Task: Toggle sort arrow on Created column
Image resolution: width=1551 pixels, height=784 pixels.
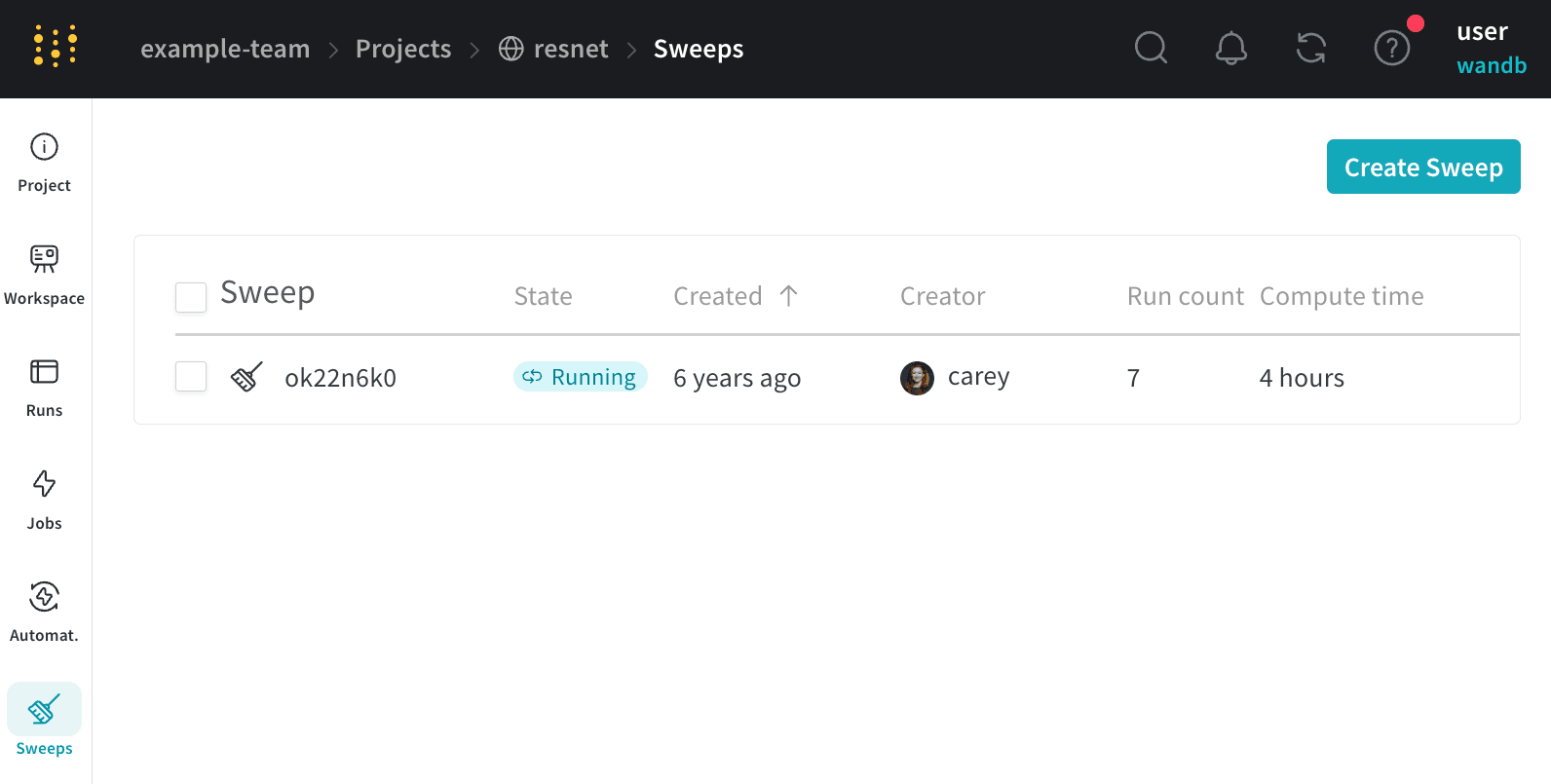Action: (788, 295)
